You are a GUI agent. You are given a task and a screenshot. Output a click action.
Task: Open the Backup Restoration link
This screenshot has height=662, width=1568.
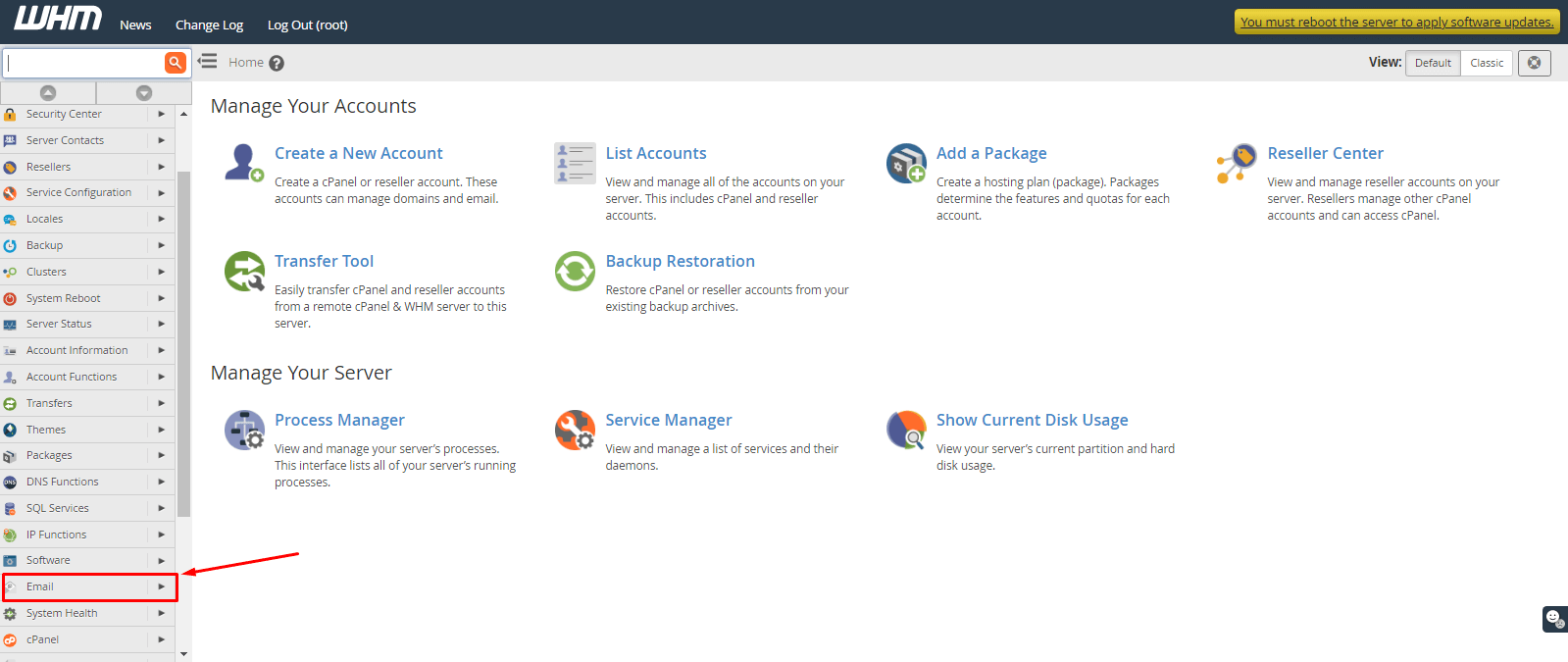[680, 261]
